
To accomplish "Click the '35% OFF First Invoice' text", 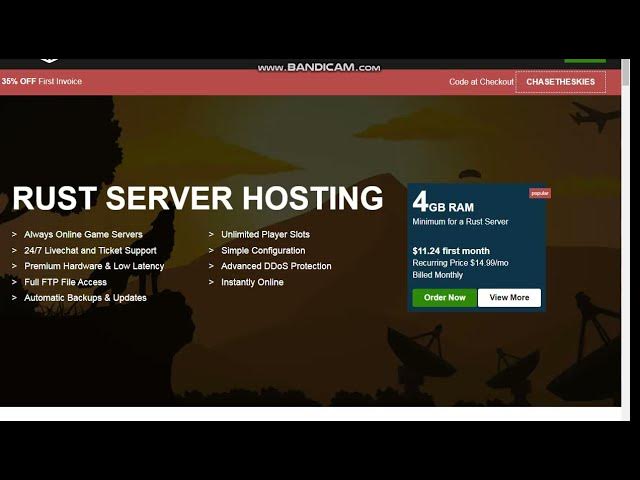I will [42, 81].
